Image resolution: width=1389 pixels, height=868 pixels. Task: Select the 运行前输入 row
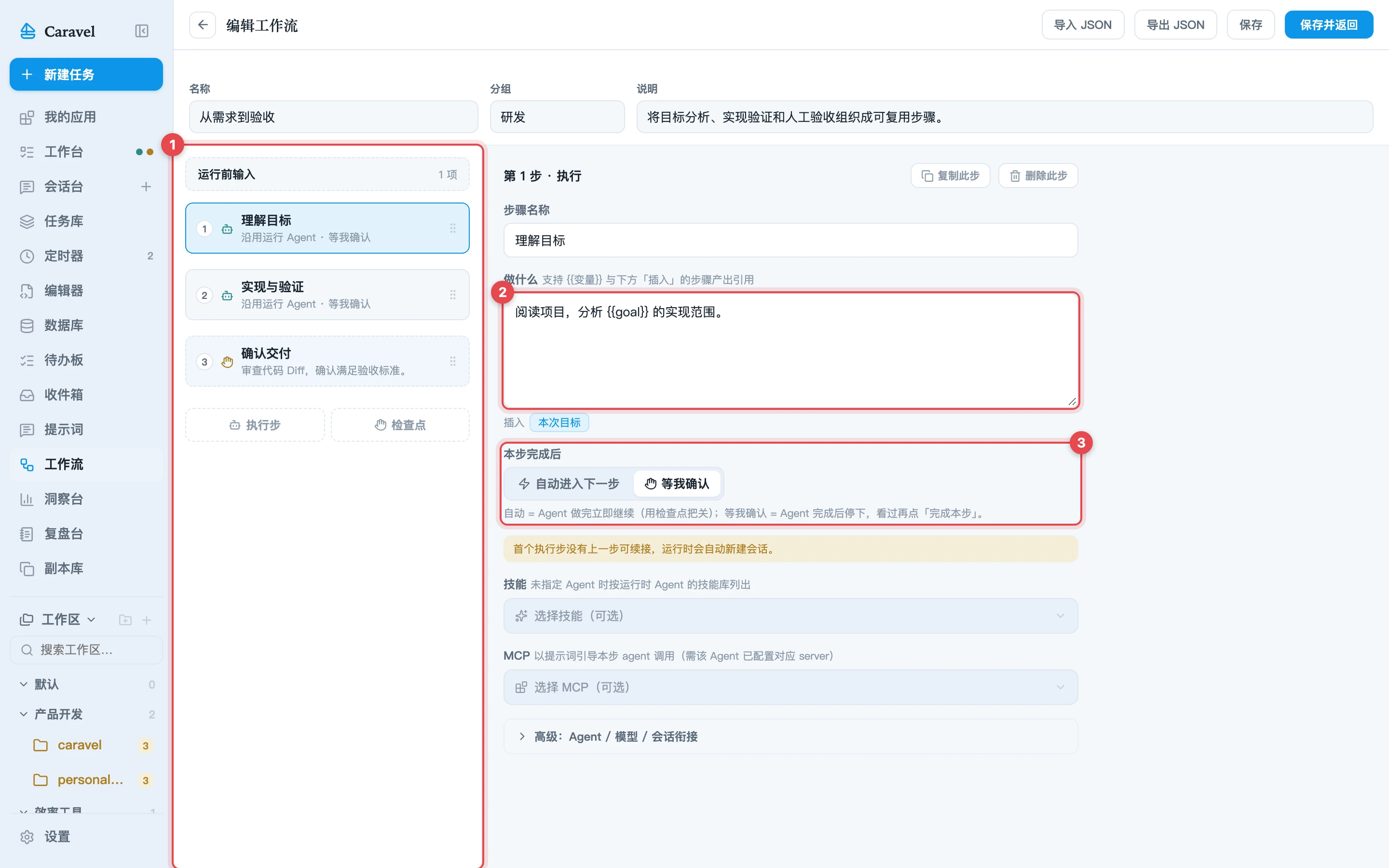pyautogui.click(x=327, y=175)
